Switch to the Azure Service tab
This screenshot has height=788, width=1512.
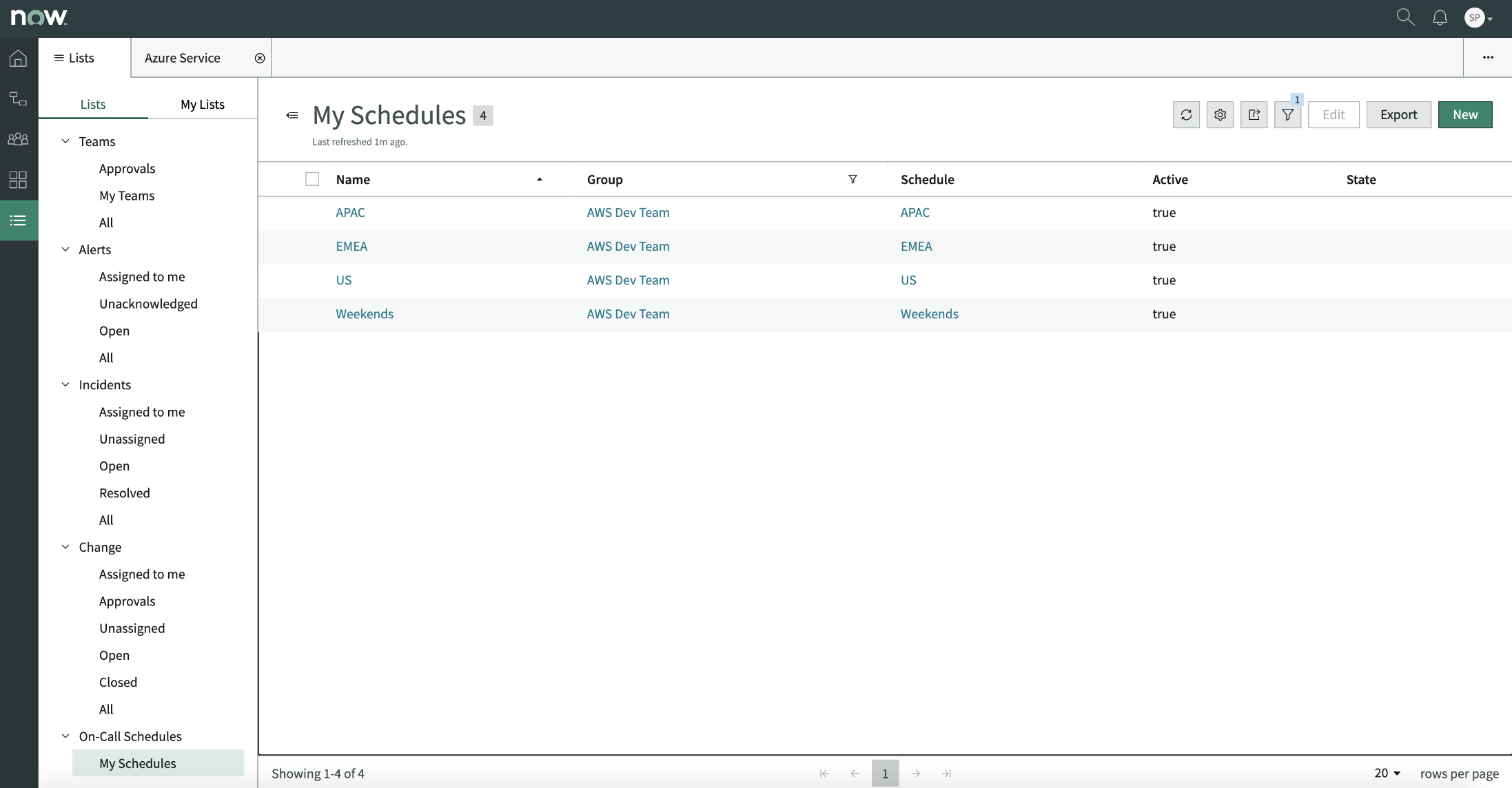[183, 58]
